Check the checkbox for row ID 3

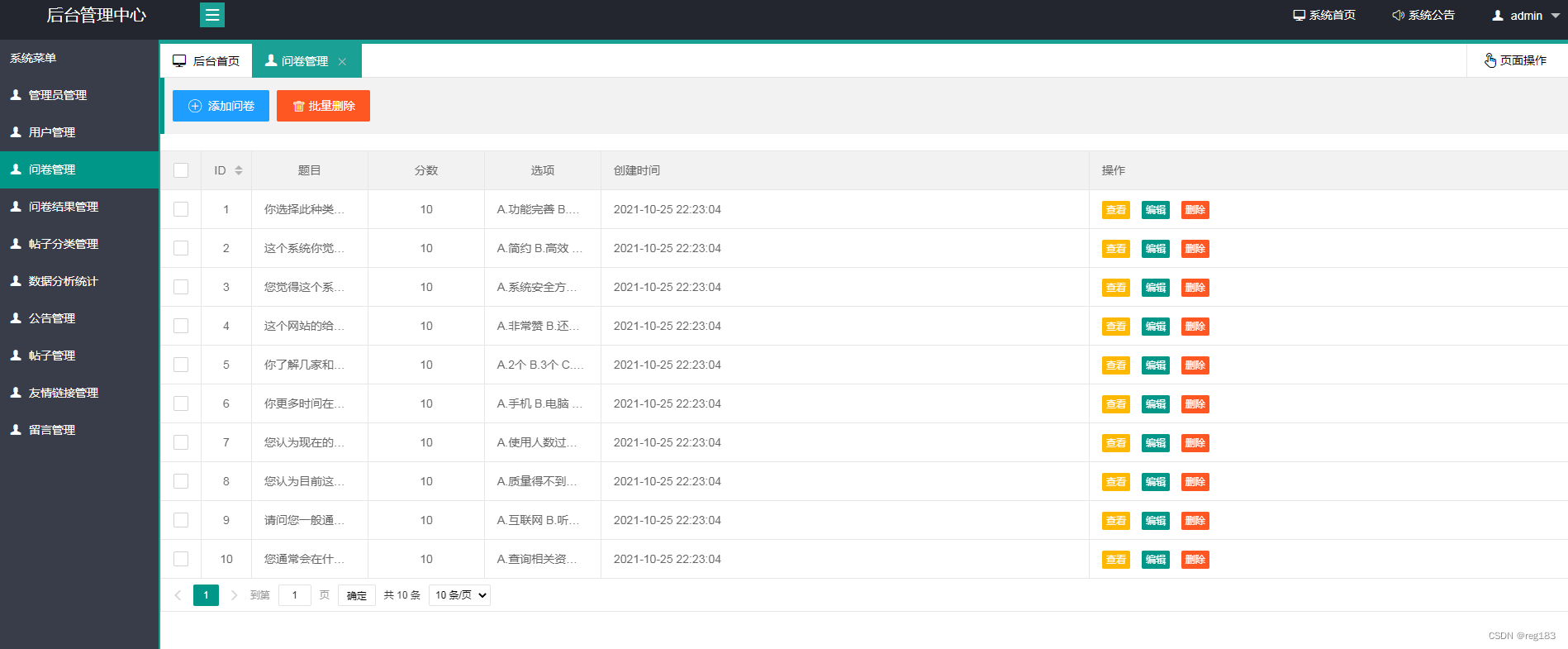[181, 287]
